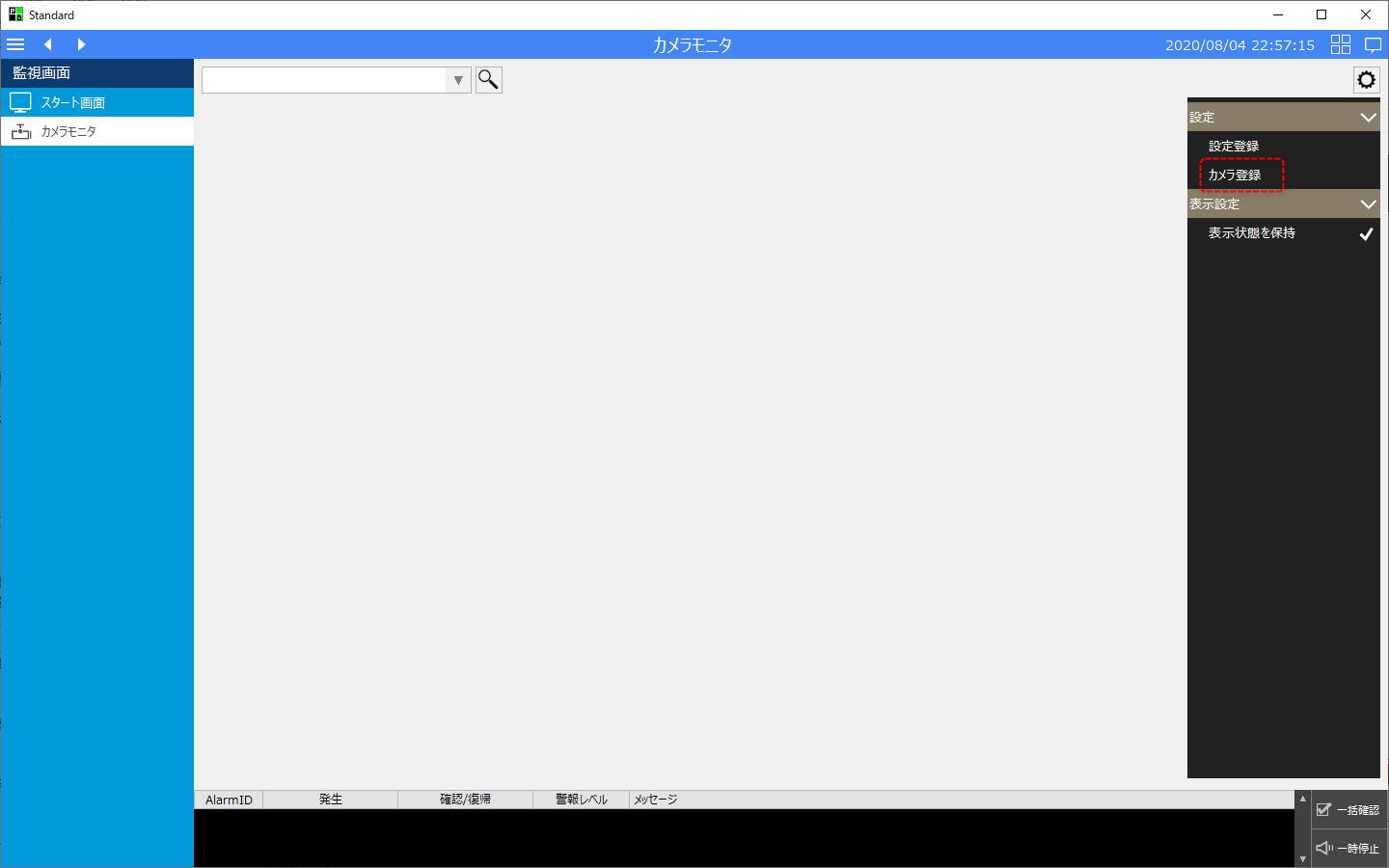Click the speaker icon on 一時停止

tap(1324, 848)
